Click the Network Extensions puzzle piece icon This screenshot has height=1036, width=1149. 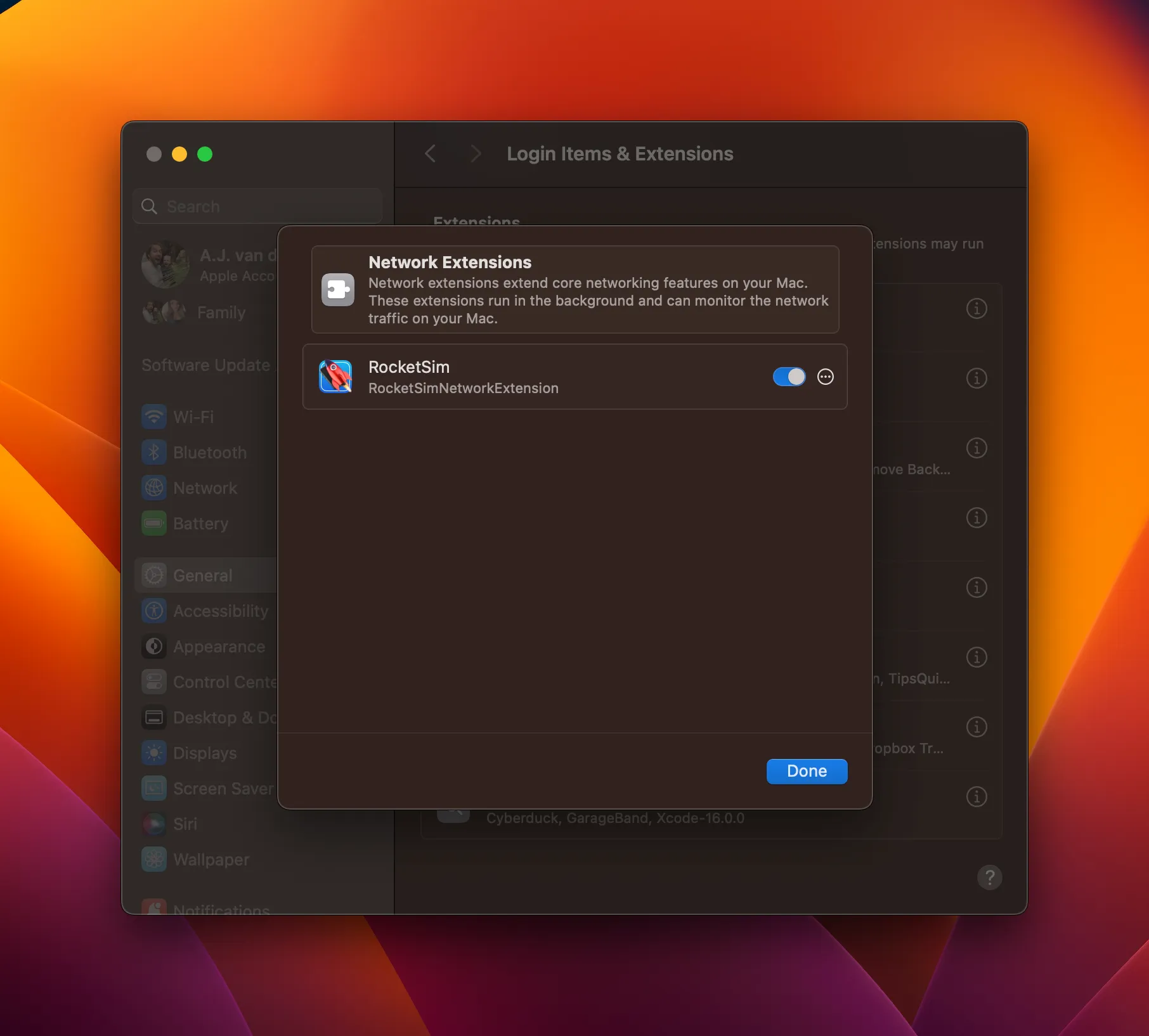click(x=337, y=290)
